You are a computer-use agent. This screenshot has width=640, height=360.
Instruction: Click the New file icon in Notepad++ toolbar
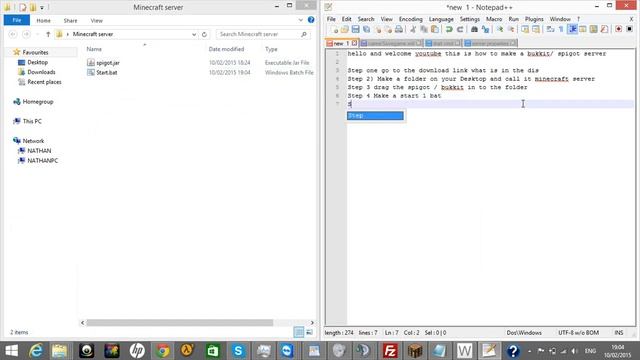335,29
